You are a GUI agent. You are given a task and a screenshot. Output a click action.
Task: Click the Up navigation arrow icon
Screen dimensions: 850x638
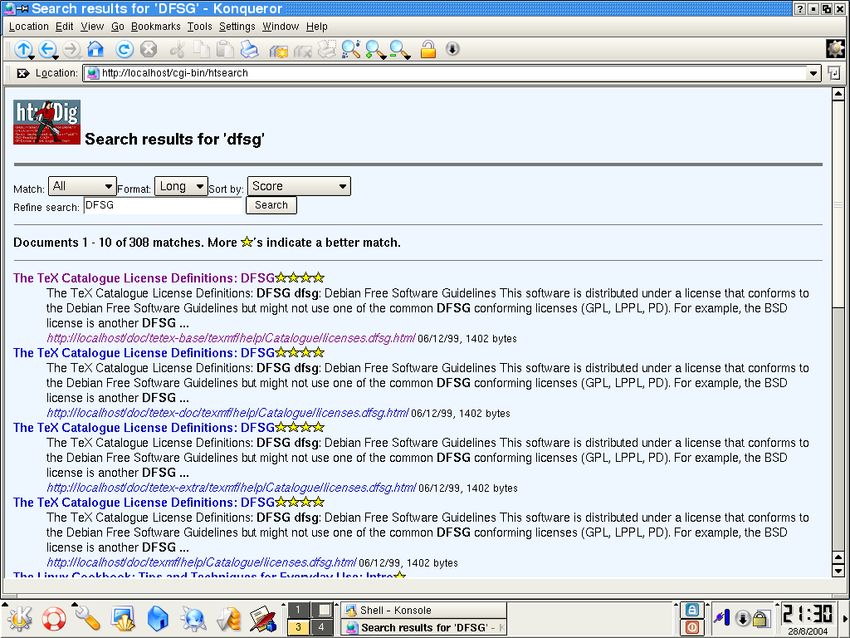tap(23, 49)
